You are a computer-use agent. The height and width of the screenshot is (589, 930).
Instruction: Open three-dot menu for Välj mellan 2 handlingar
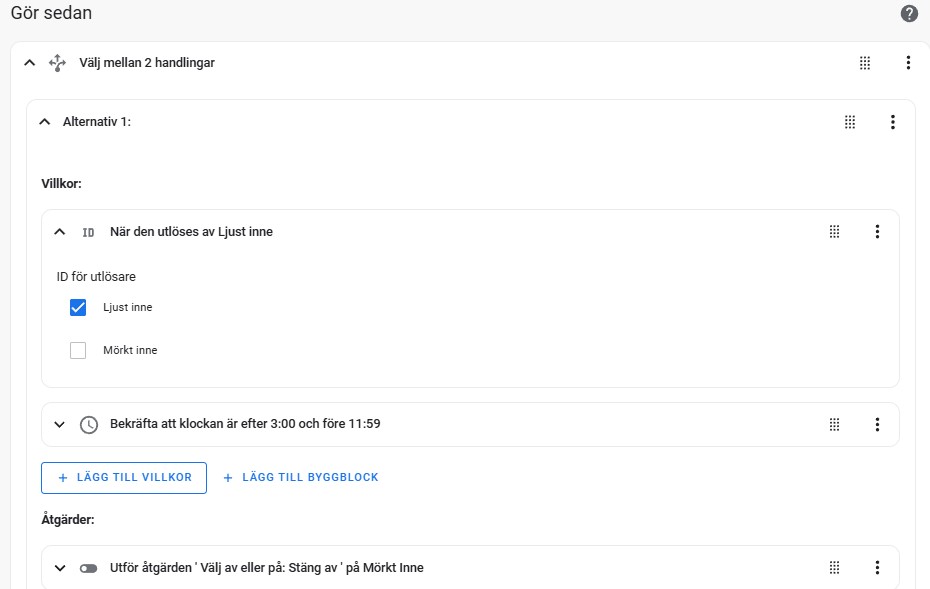tap(908, 62)
